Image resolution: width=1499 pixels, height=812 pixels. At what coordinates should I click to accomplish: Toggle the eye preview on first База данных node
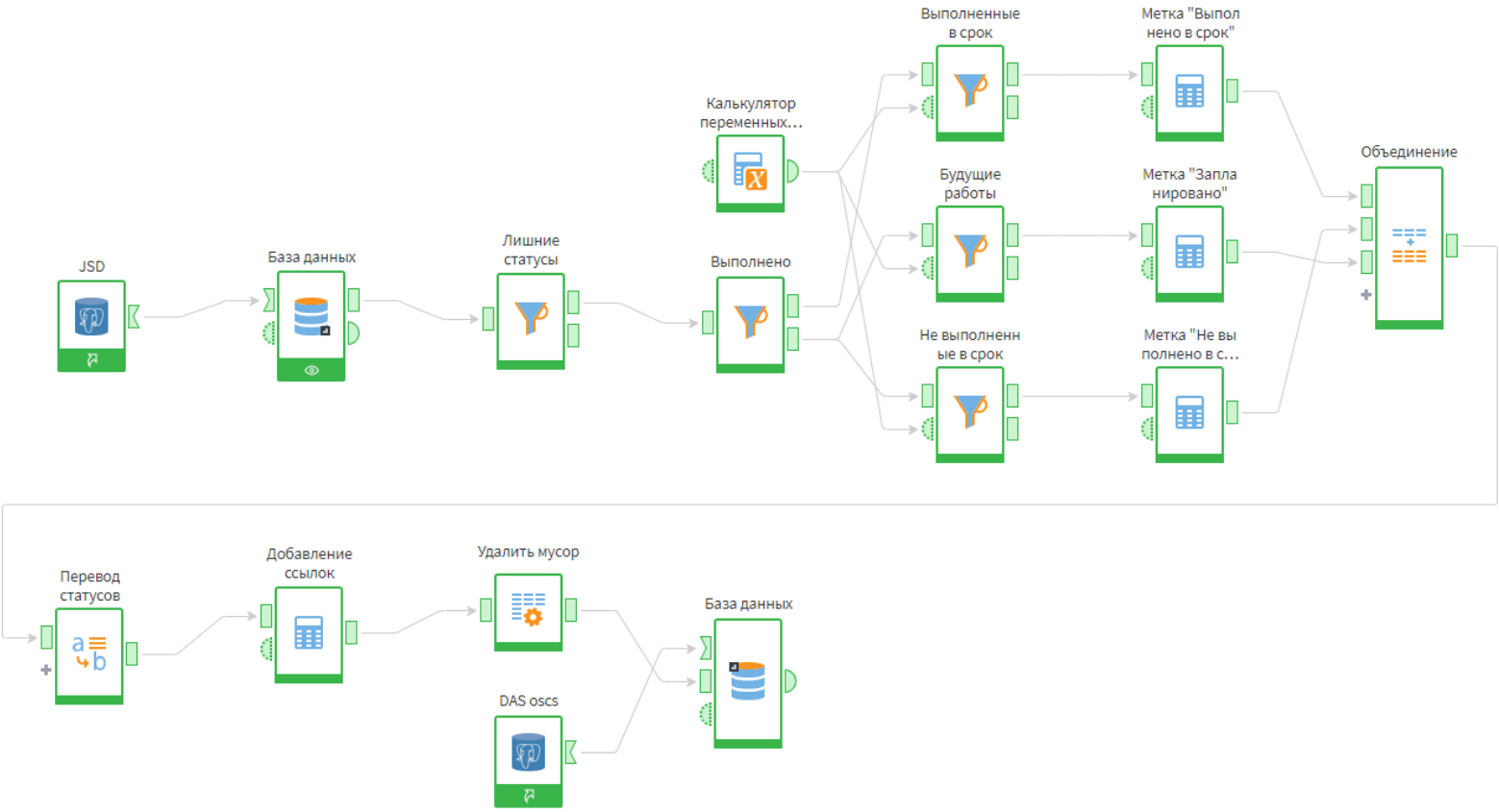pos(312,370)
